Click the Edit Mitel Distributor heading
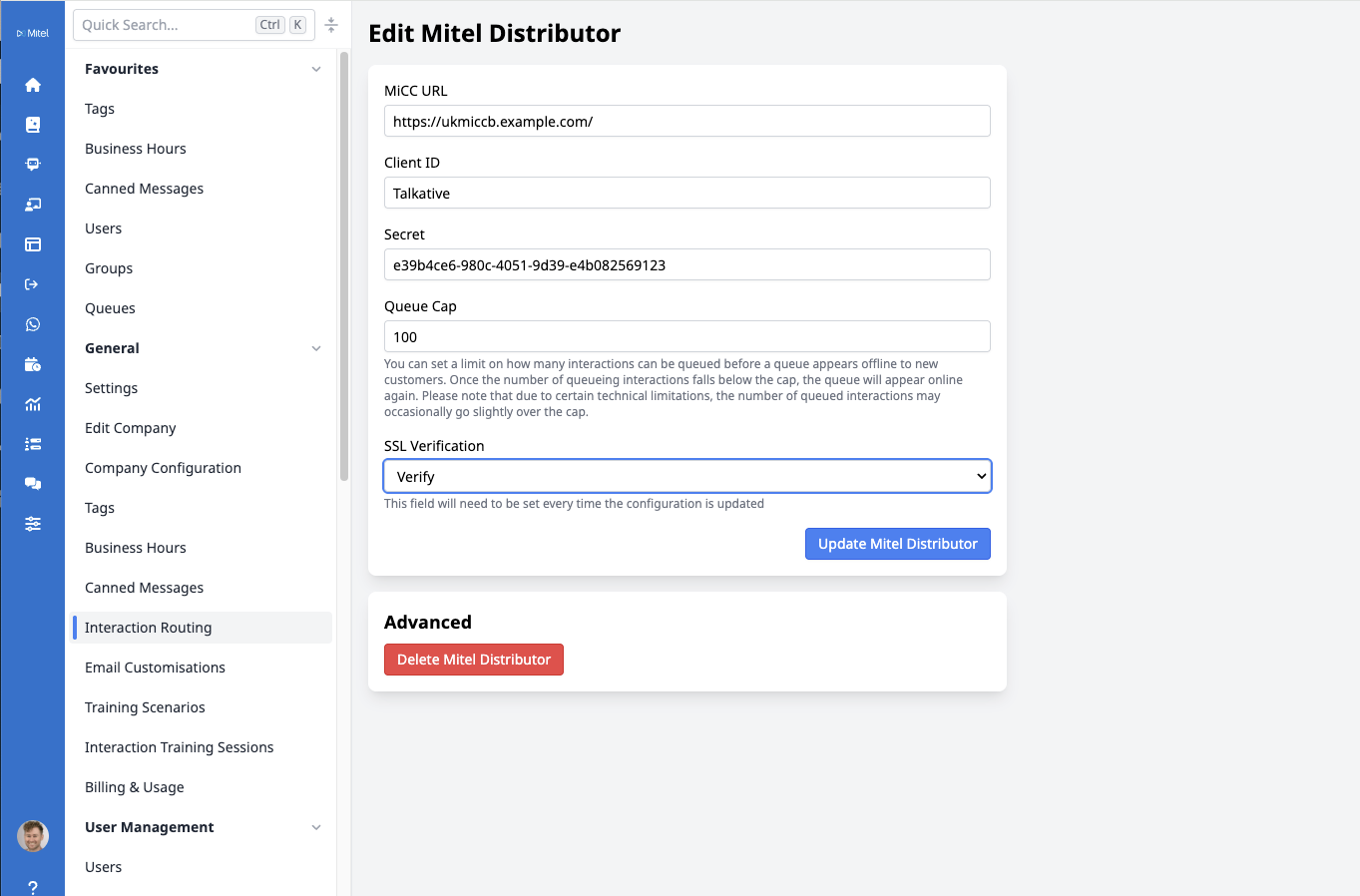This screenshot has width=1360, height=896. [x=495, y=33]
